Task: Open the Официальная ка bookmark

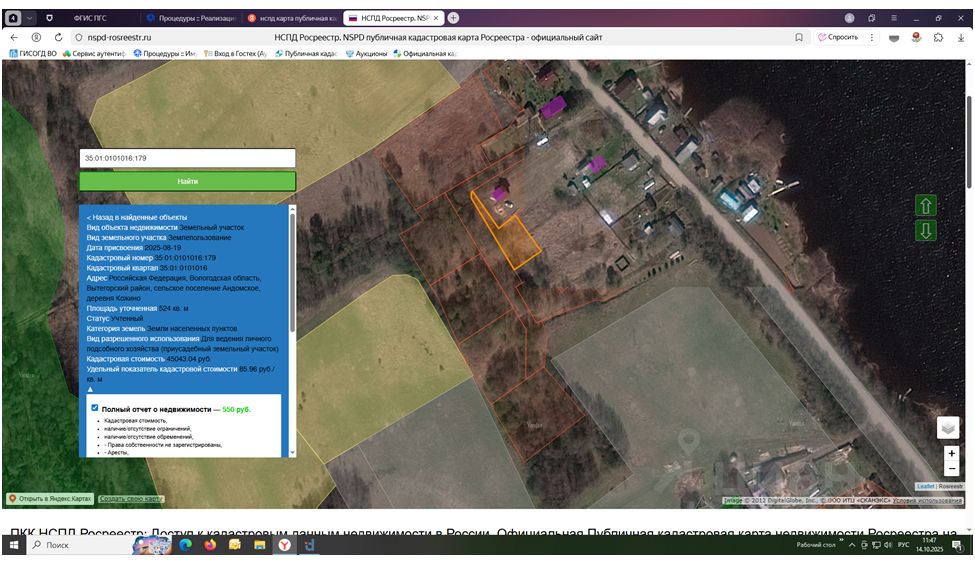Action: pos(425,53)
